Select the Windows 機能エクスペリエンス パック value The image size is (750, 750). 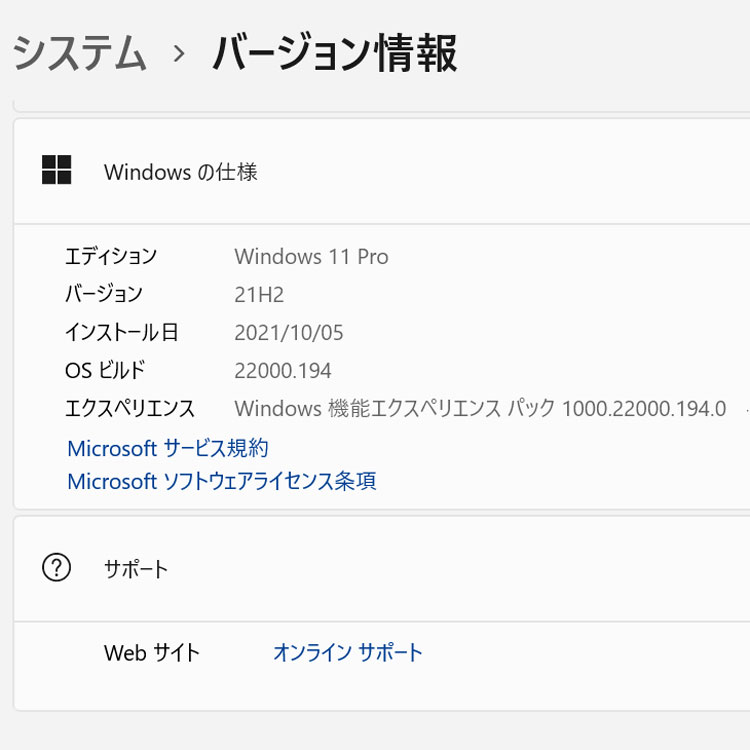coord(480,408)
